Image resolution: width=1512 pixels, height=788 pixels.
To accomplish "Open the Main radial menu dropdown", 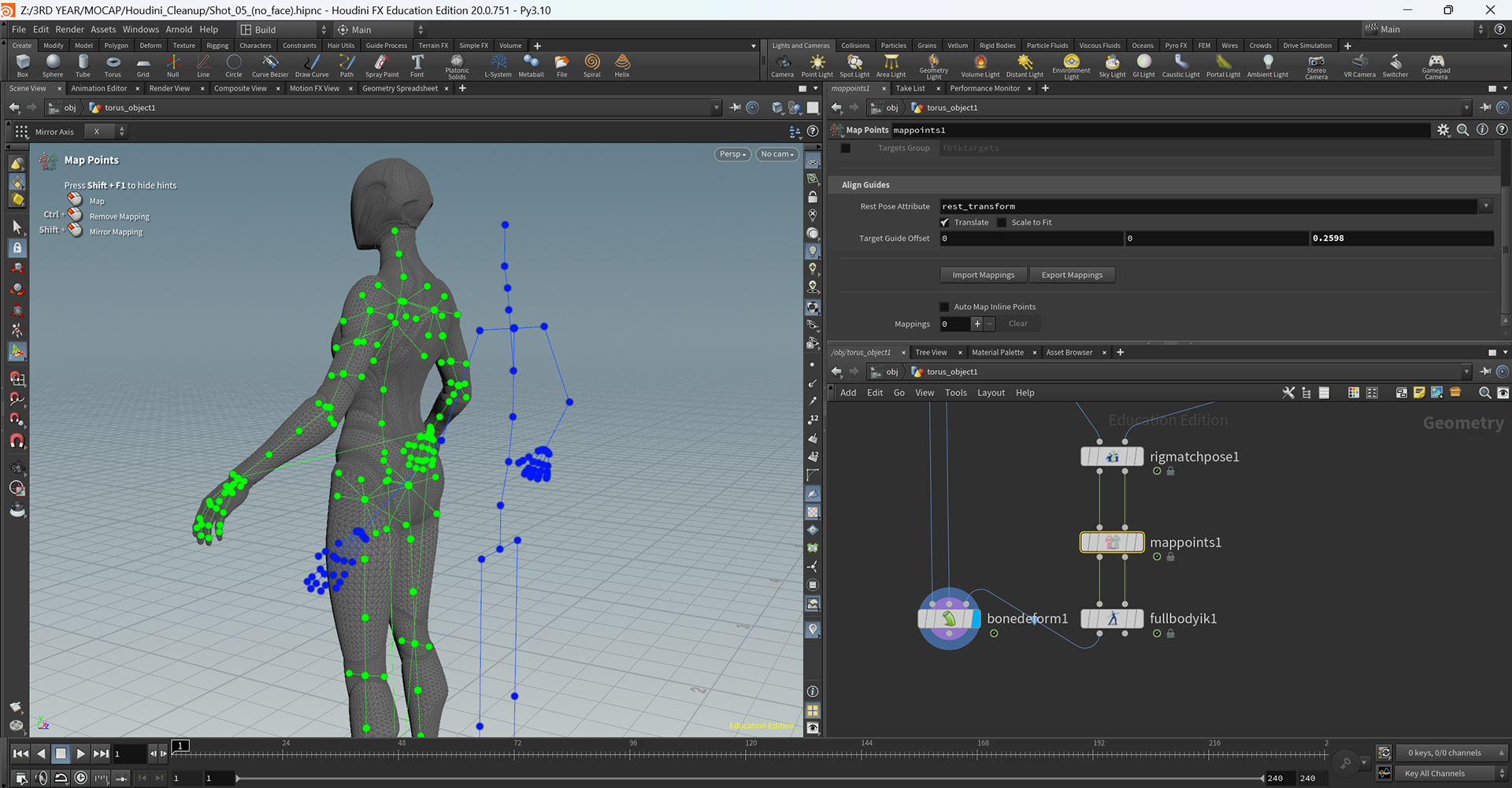I will click(x=380, y=30).
